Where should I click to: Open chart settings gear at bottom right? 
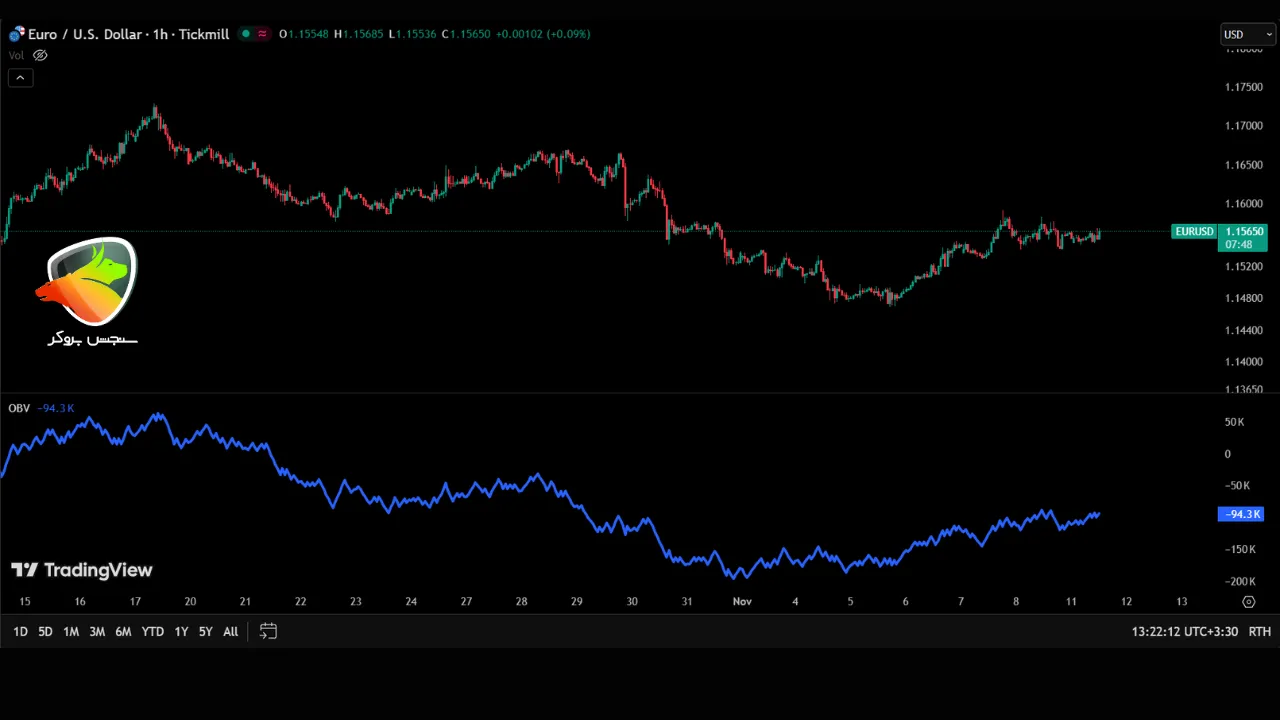pyautogui.click(x=1248, y=602)
